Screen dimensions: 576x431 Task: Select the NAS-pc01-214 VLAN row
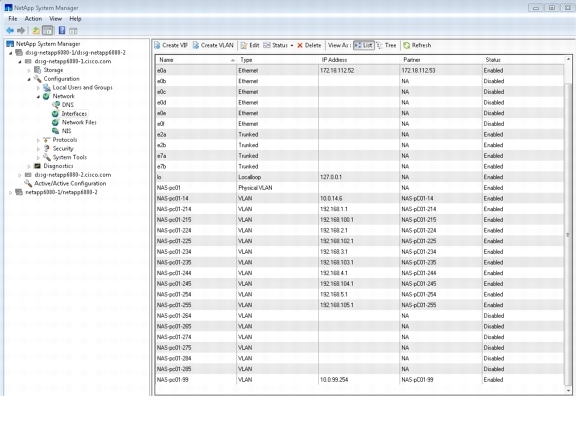(x=360, y=209)
